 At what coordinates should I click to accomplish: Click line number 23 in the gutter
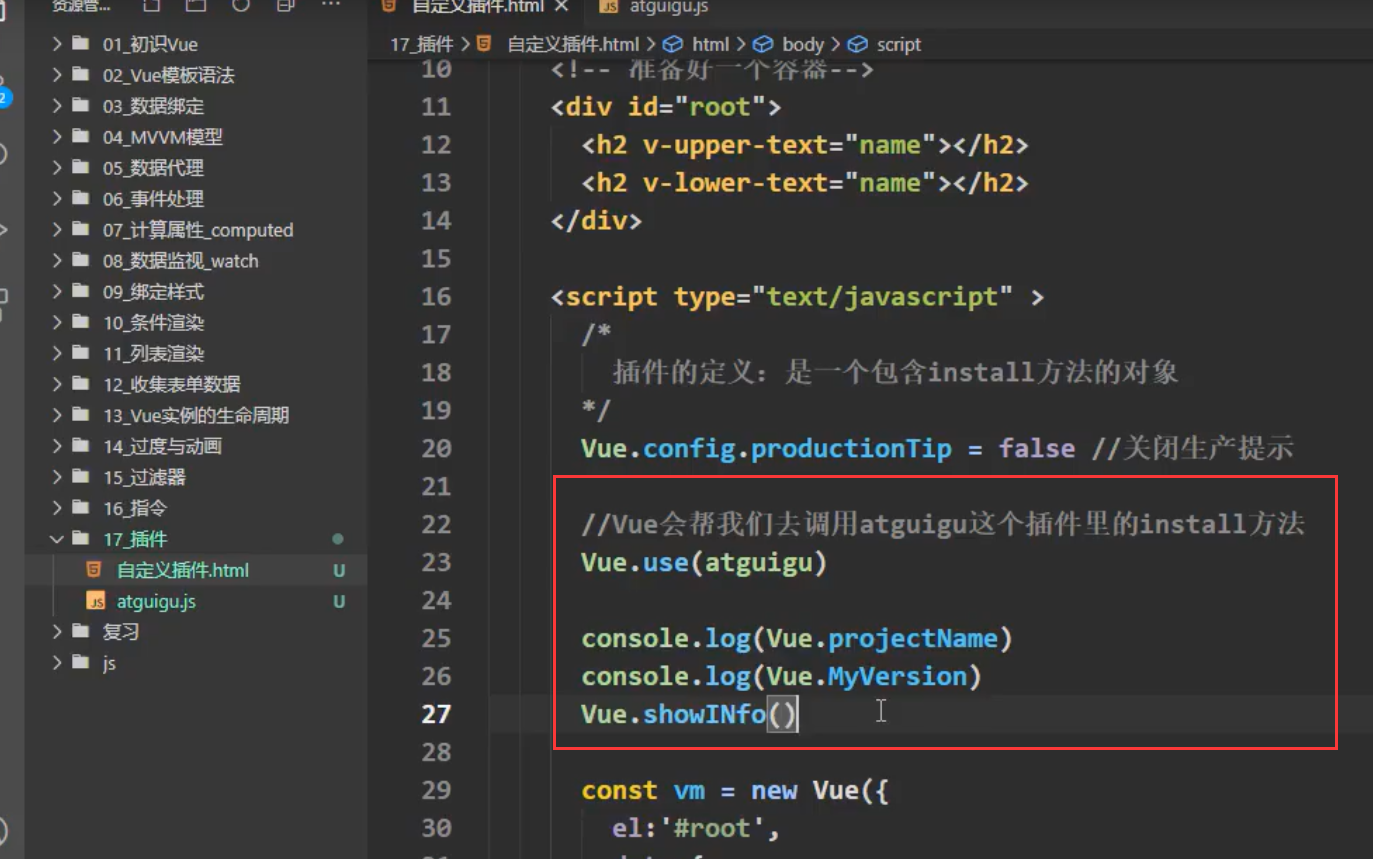click(436, 562)
